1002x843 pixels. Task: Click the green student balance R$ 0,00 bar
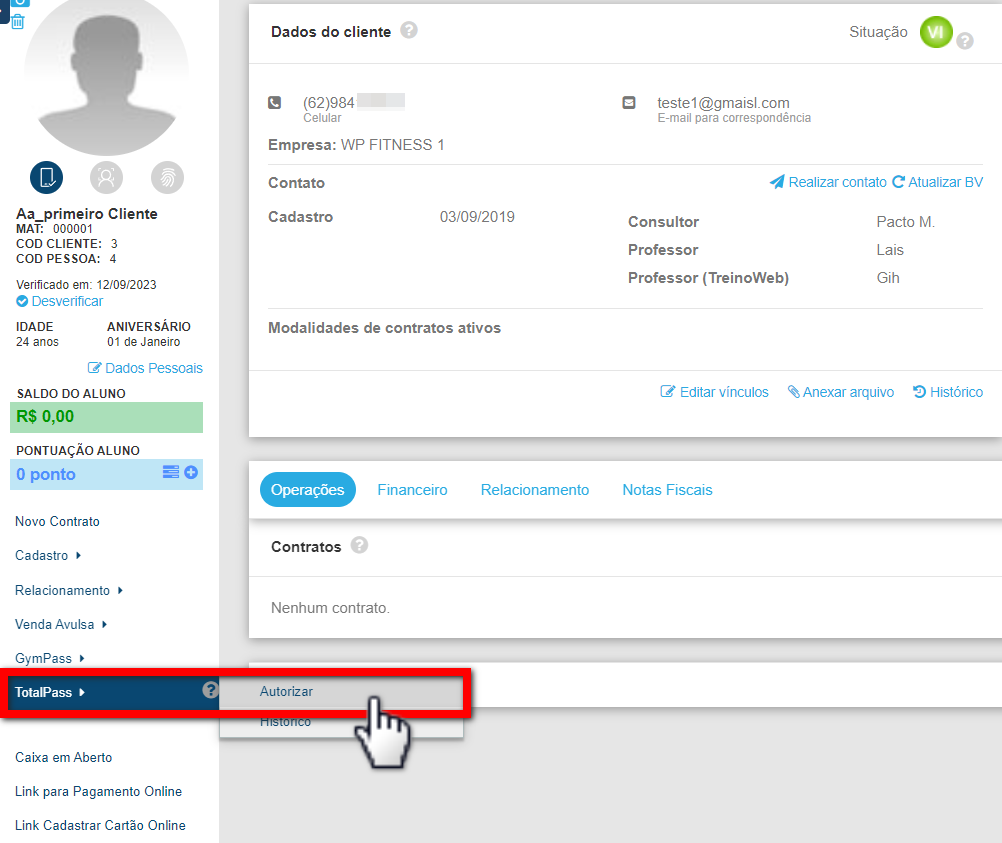click(109, 417)
